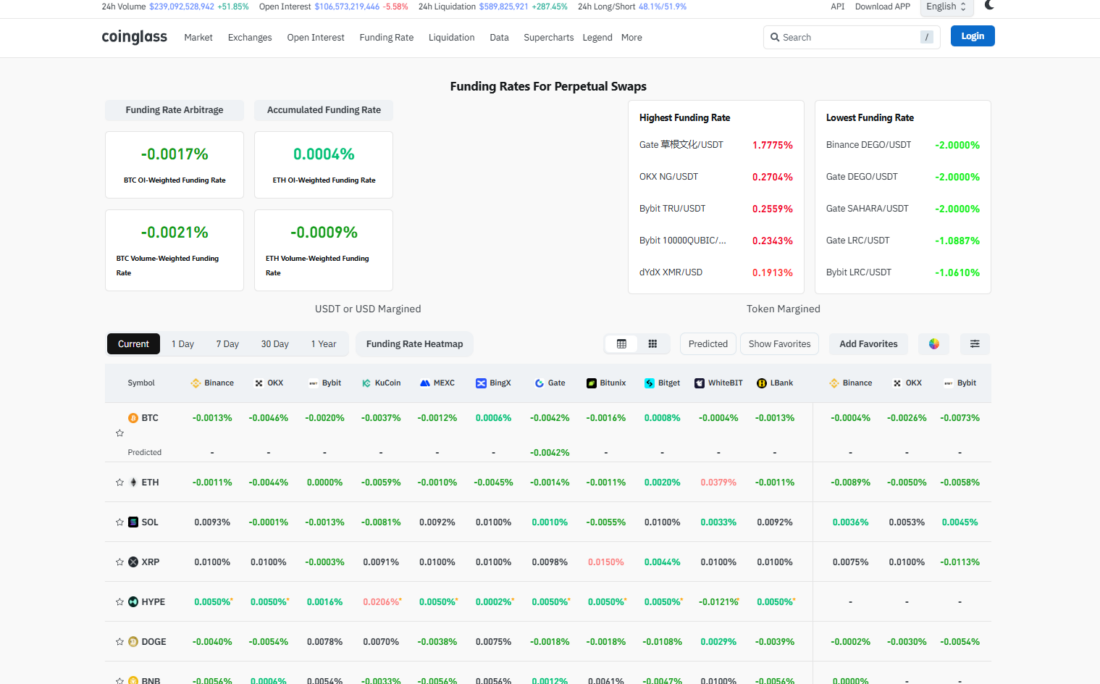The image size is (1100, 684).
Task: Click Add Favorites button
Action: (868, 344)
